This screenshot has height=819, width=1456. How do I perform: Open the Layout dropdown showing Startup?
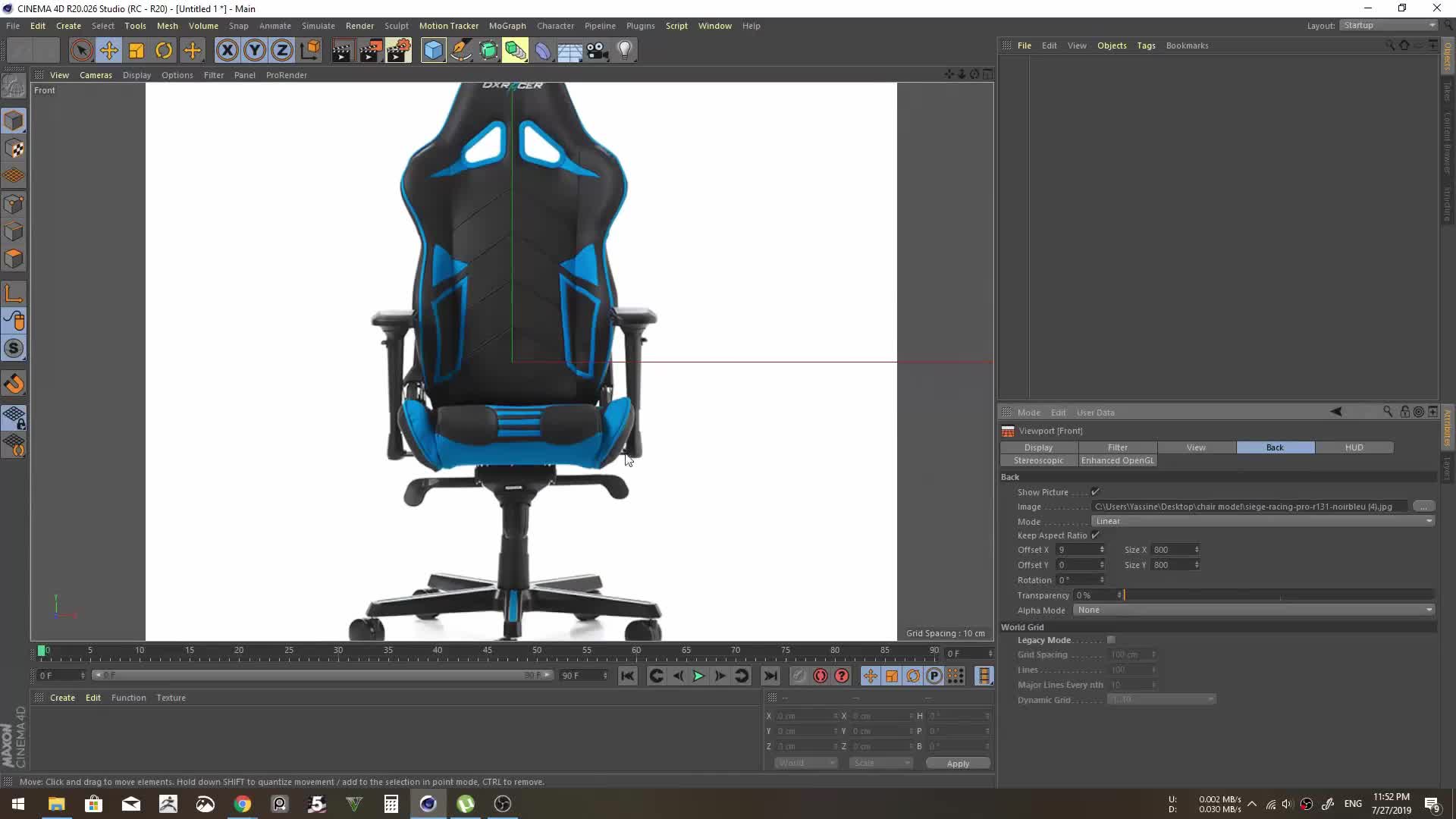1387,25
